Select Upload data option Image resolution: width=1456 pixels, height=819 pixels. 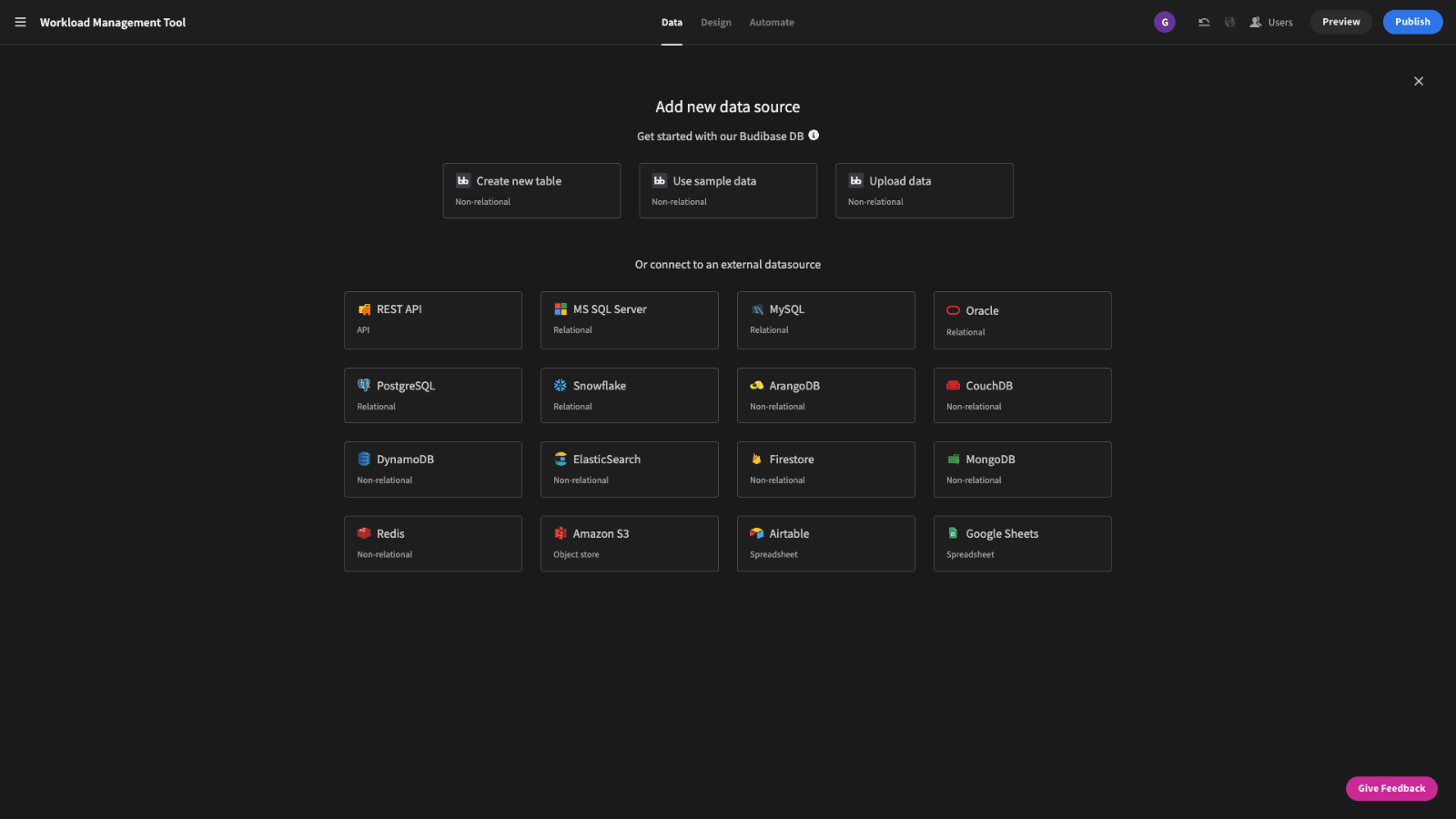[x=925, y=190]
